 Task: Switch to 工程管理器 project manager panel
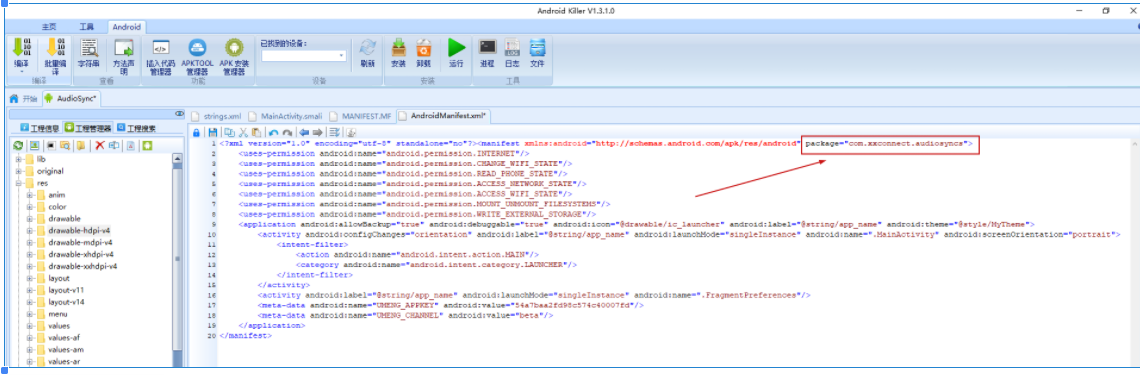(88, 128)
